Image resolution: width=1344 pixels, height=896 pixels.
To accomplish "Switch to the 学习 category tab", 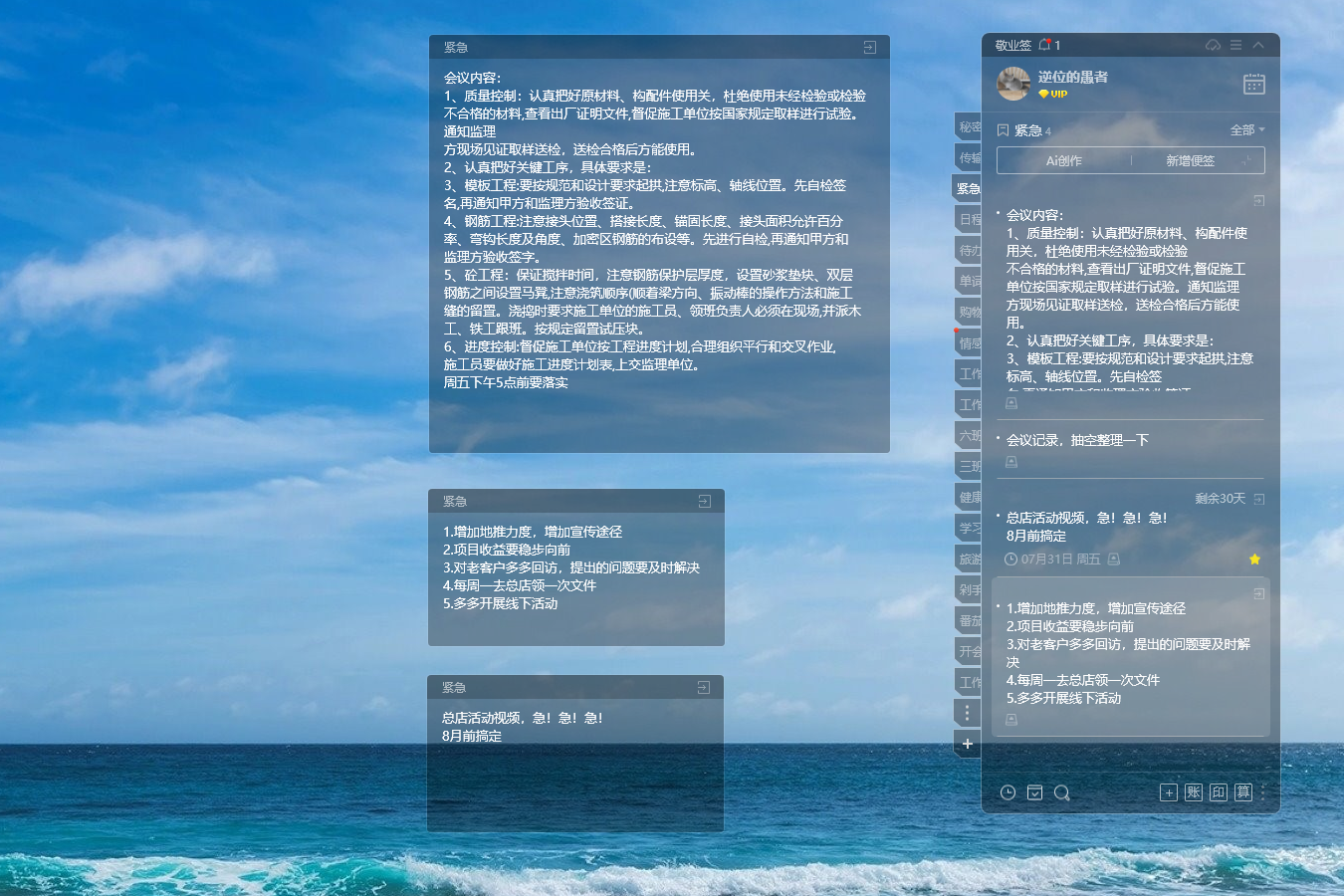I will point(969,529).
